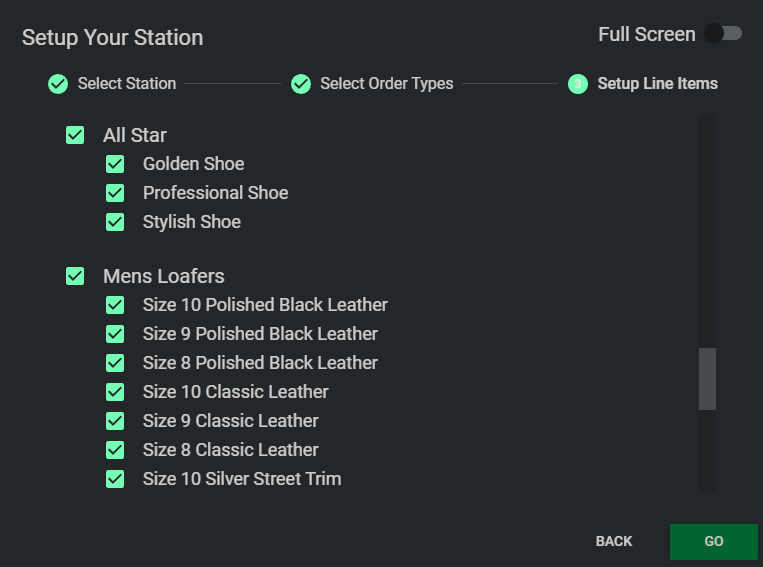Uncheck Size 9 Polished Black Leather
This screenshot has width=763, height=567.
pyautogui.click(x=115, y=334)
